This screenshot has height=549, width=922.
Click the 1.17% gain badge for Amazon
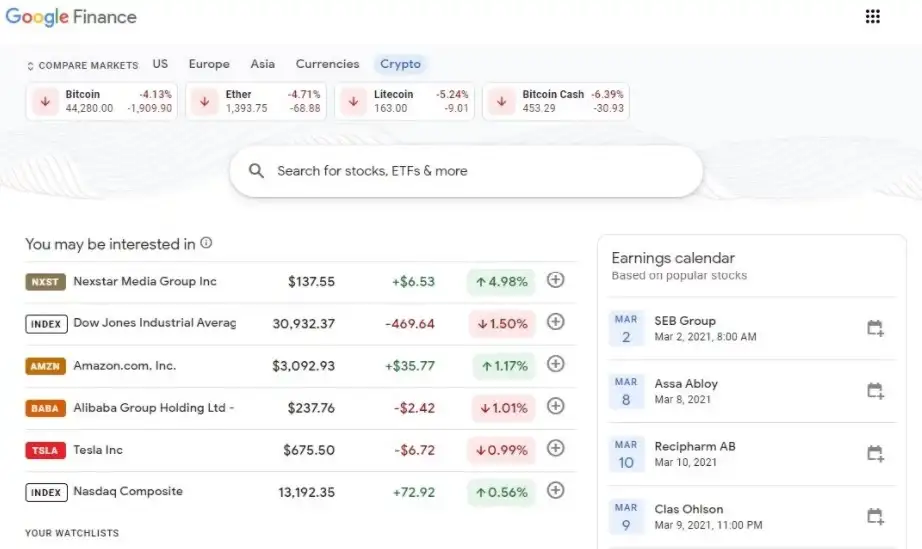click(504, 366)
